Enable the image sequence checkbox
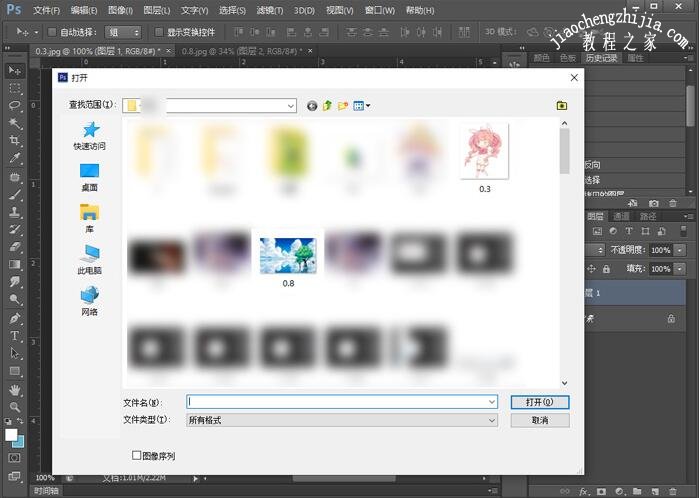700x498 pixels. click(137, 455)
